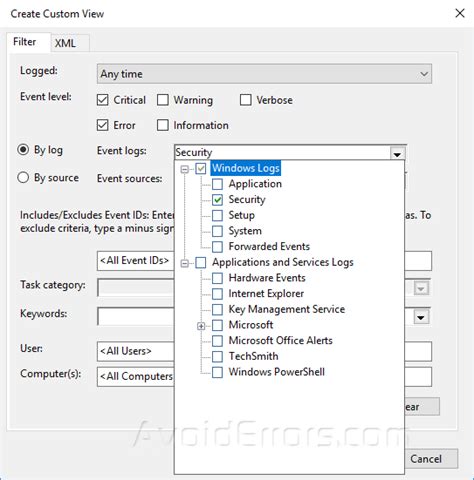Enable the Information event level

[x=163, y=125]
